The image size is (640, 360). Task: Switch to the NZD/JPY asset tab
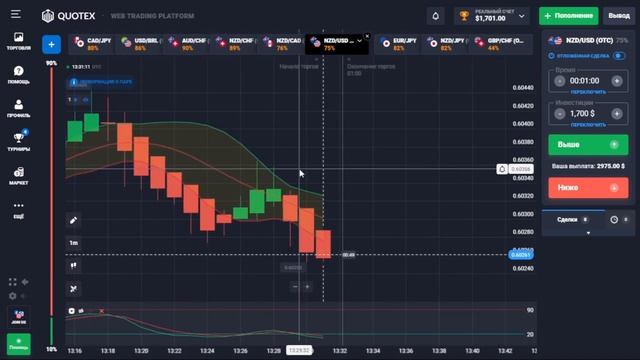(445, 44)
